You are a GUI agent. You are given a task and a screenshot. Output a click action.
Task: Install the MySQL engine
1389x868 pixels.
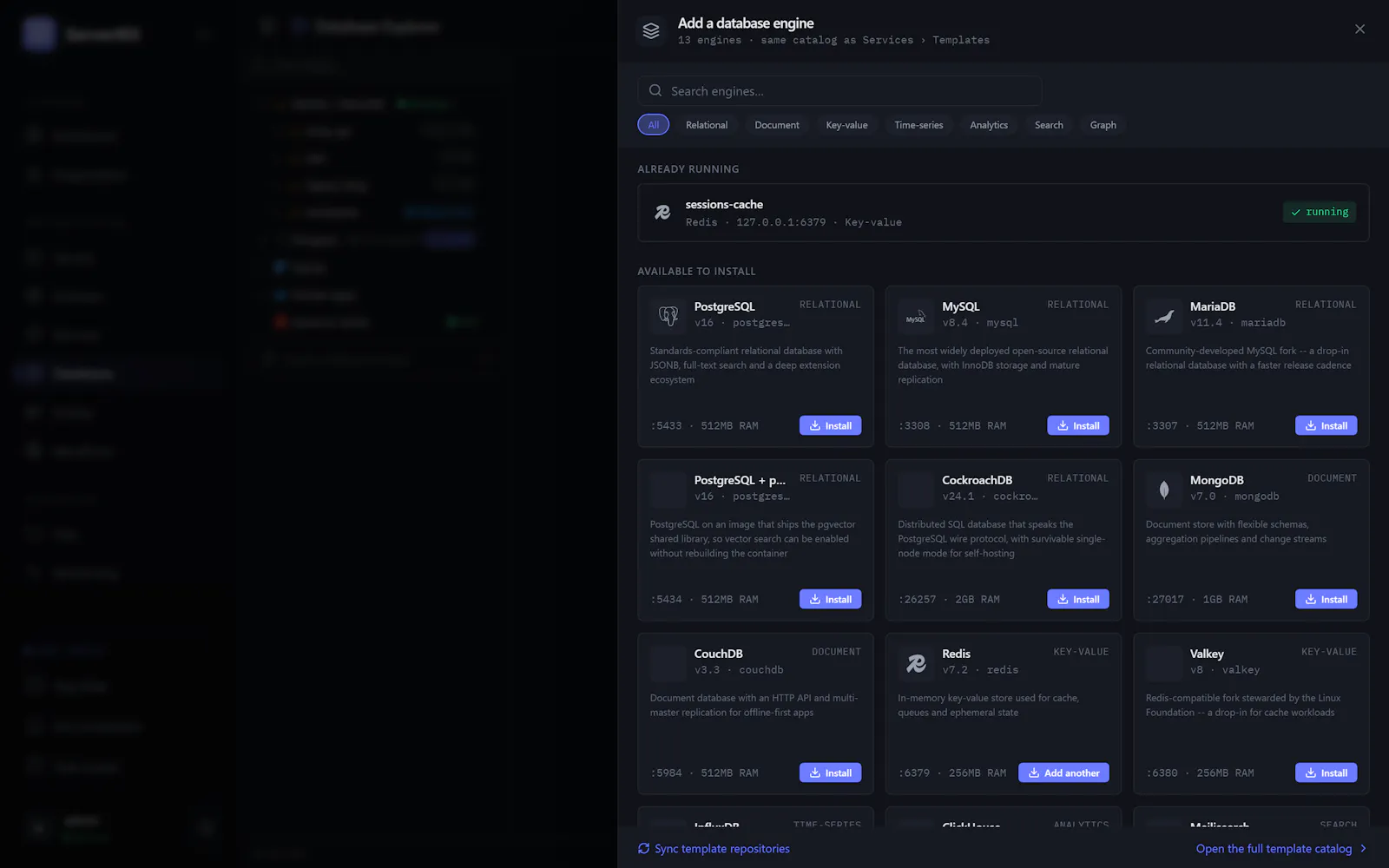coord(1078,425)
